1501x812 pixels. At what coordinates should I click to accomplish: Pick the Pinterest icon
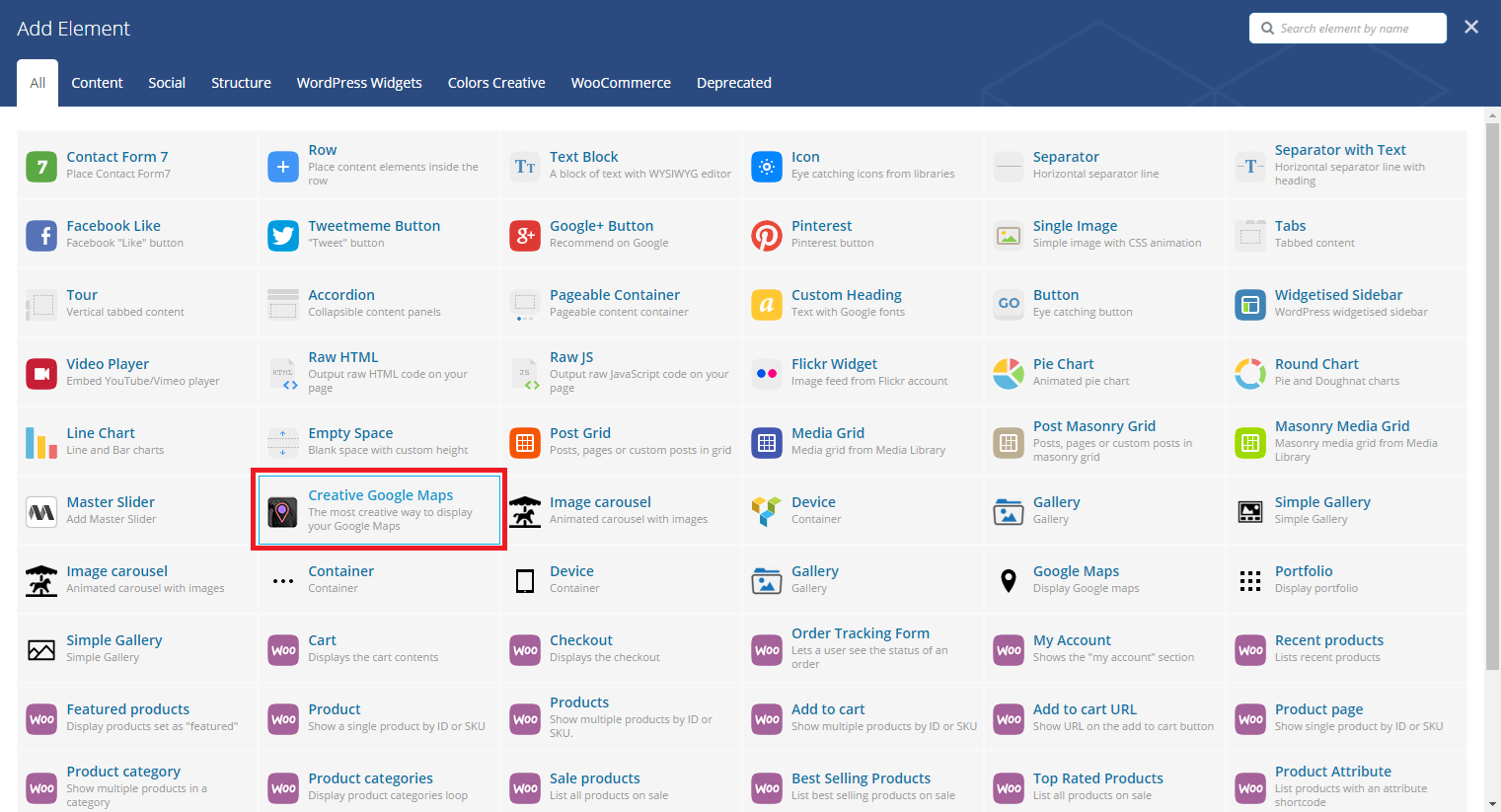point(767,236)
